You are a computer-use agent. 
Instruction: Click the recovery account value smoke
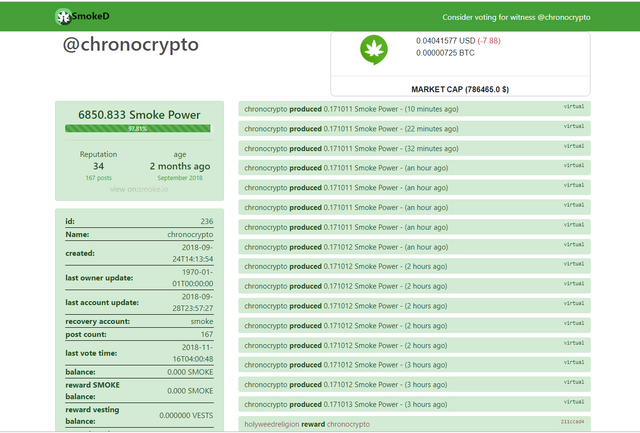click(x=202, y=321)
